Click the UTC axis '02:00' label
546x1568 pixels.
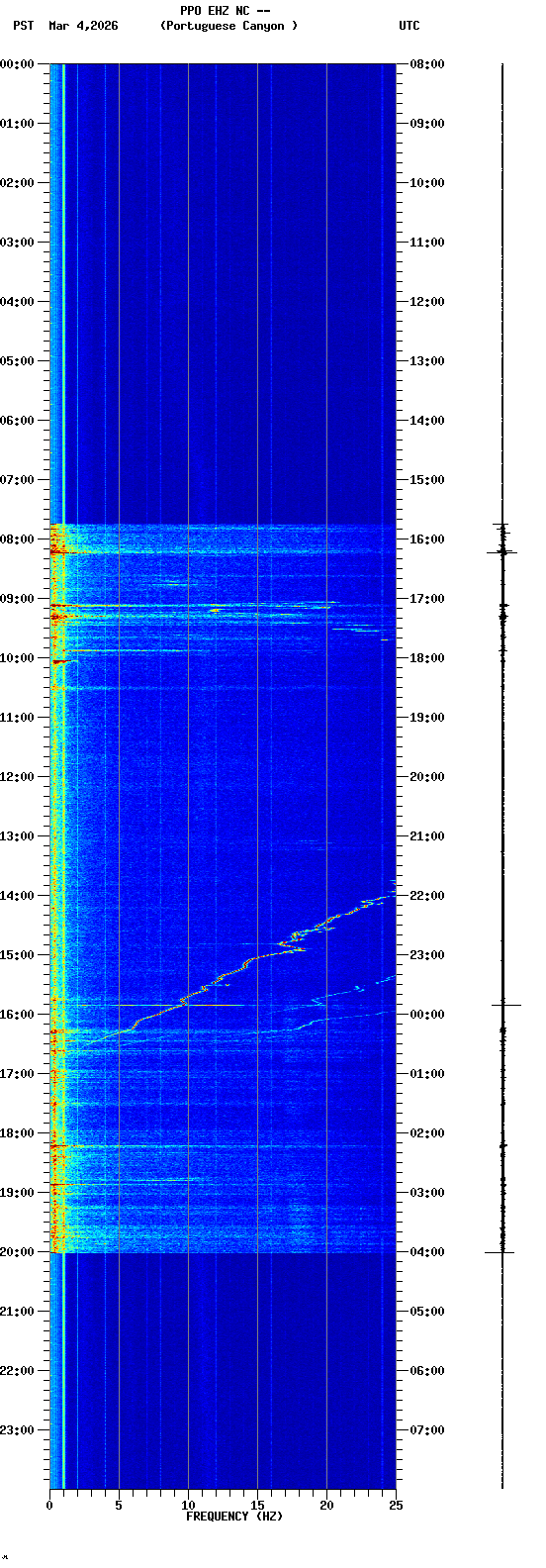tap(427, 1133)
